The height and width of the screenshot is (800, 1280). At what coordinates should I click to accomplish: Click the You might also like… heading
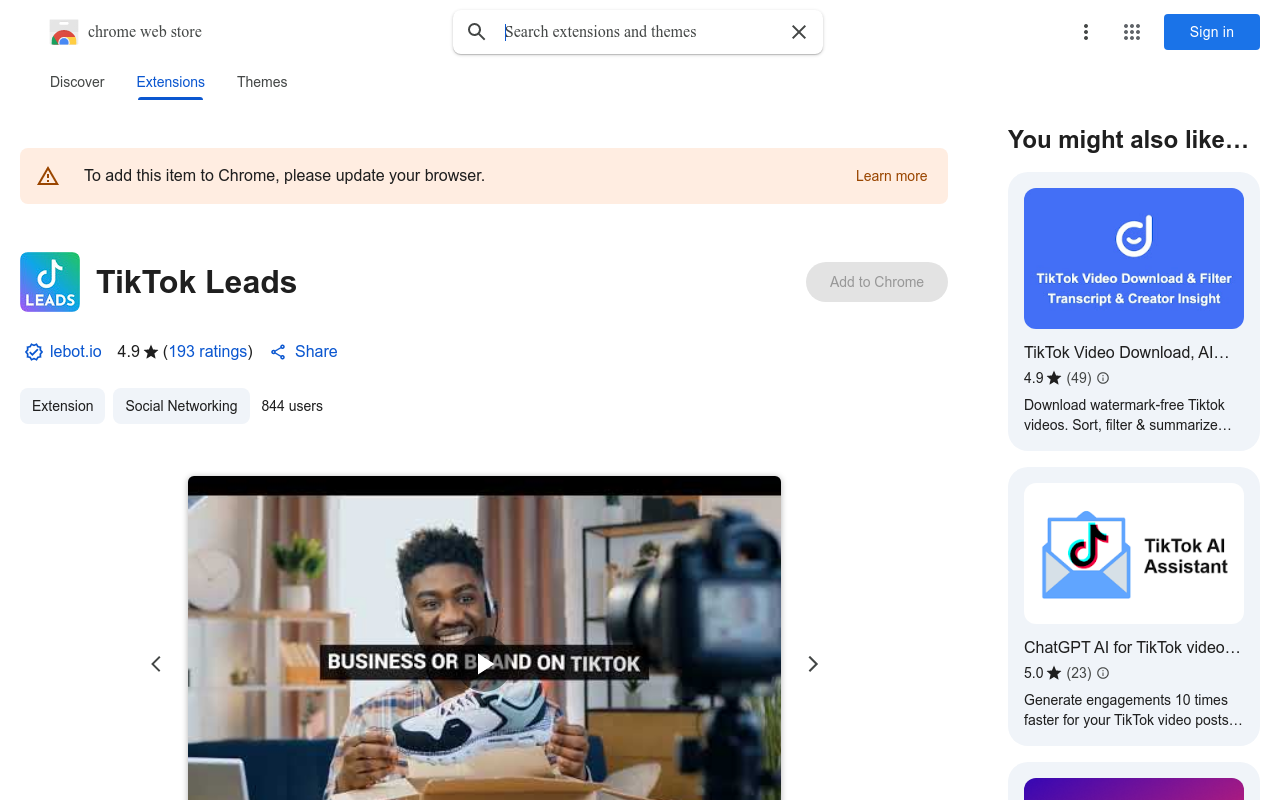coord(1128,140)
